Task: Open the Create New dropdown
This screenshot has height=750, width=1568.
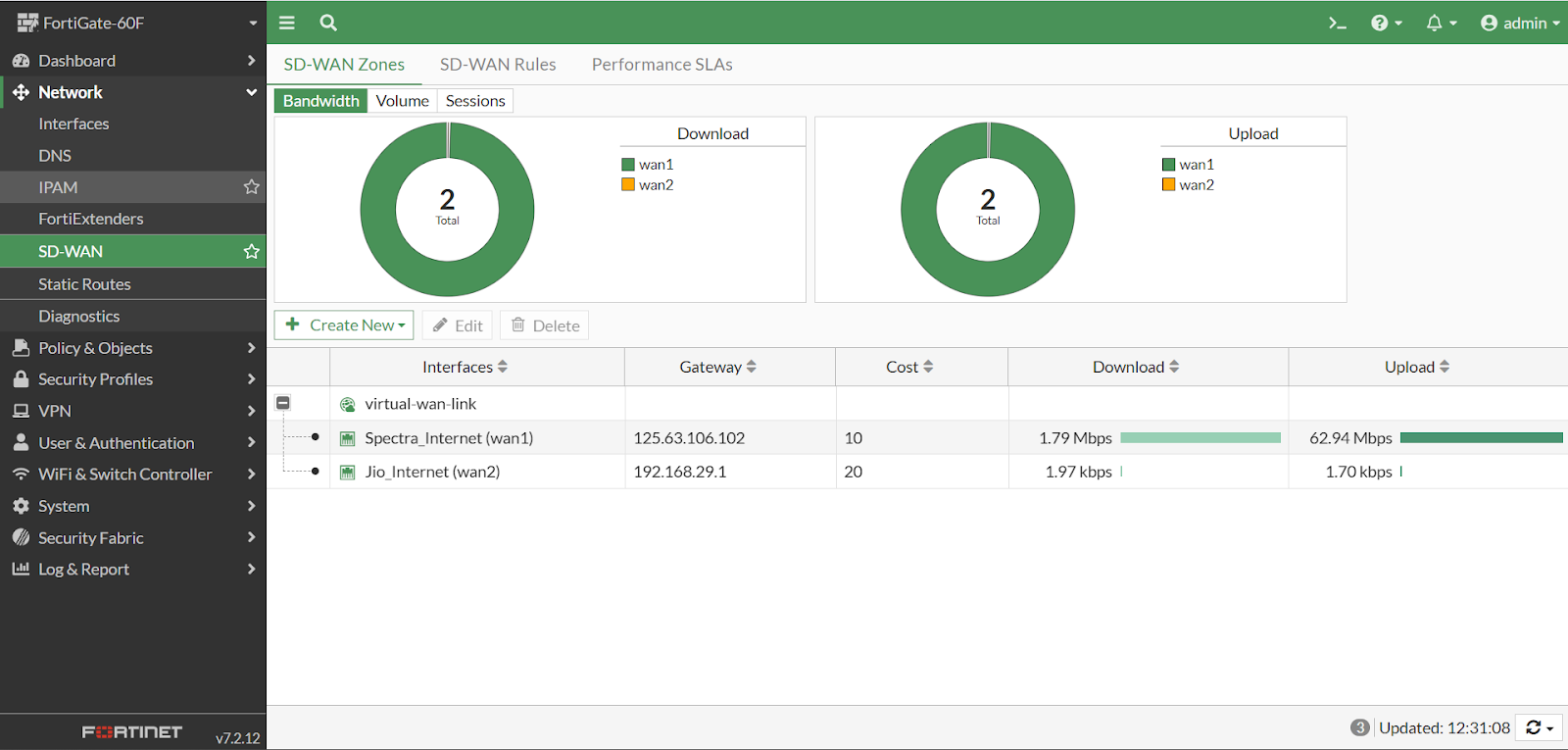Action: tap(344, 325)
